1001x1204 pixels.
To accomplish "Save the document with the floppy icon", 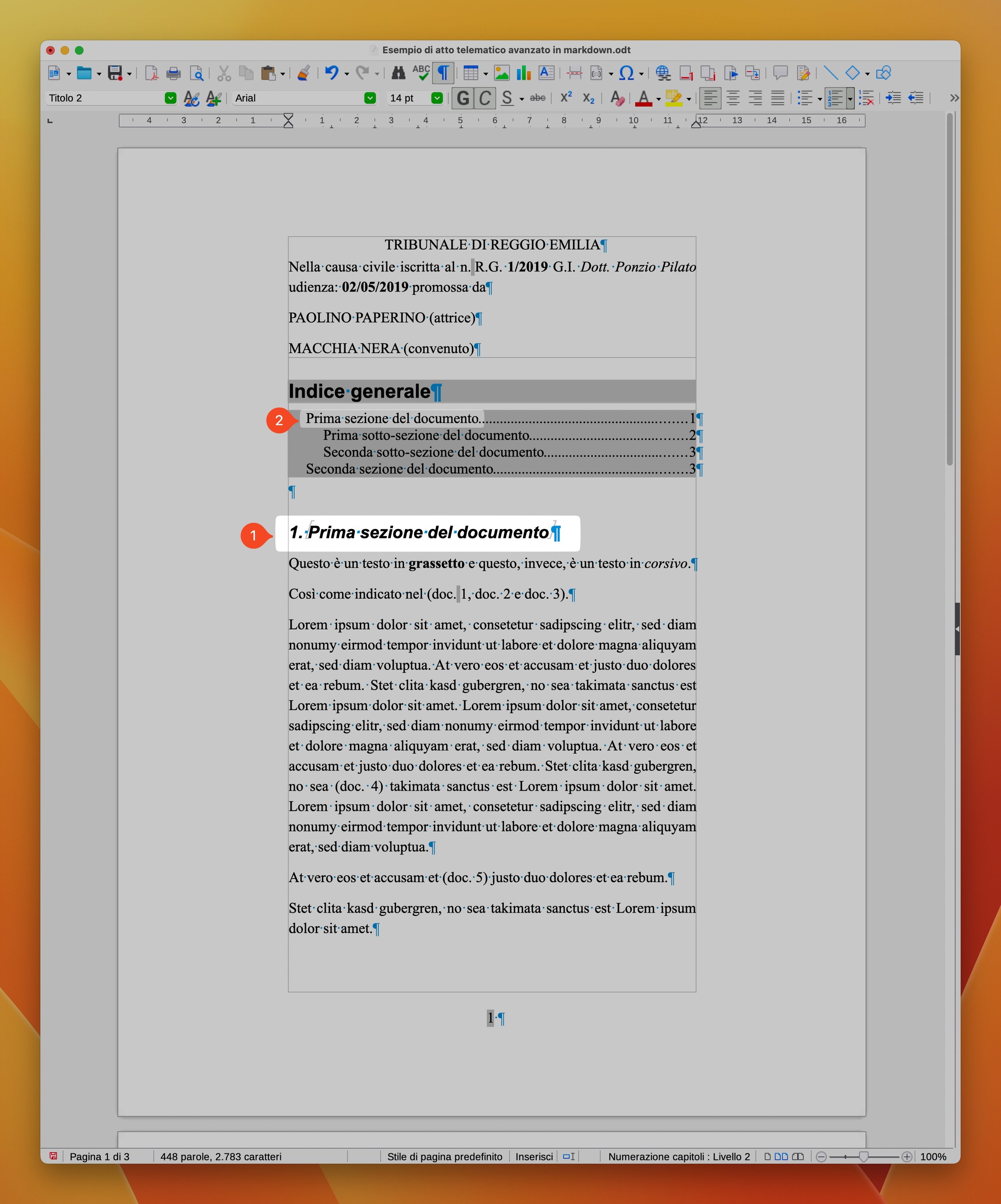I will click(x=115, y=73).
